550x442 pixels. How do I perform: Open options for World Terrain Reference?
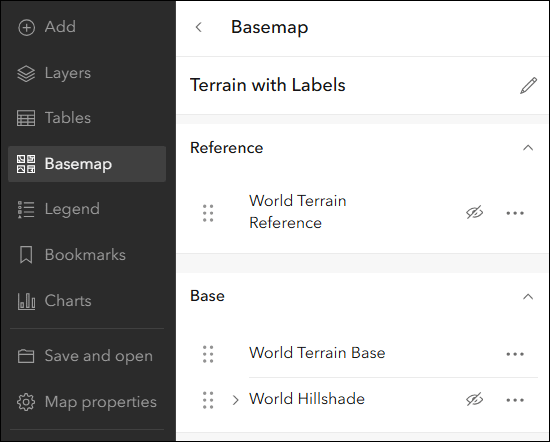[515, 213]
